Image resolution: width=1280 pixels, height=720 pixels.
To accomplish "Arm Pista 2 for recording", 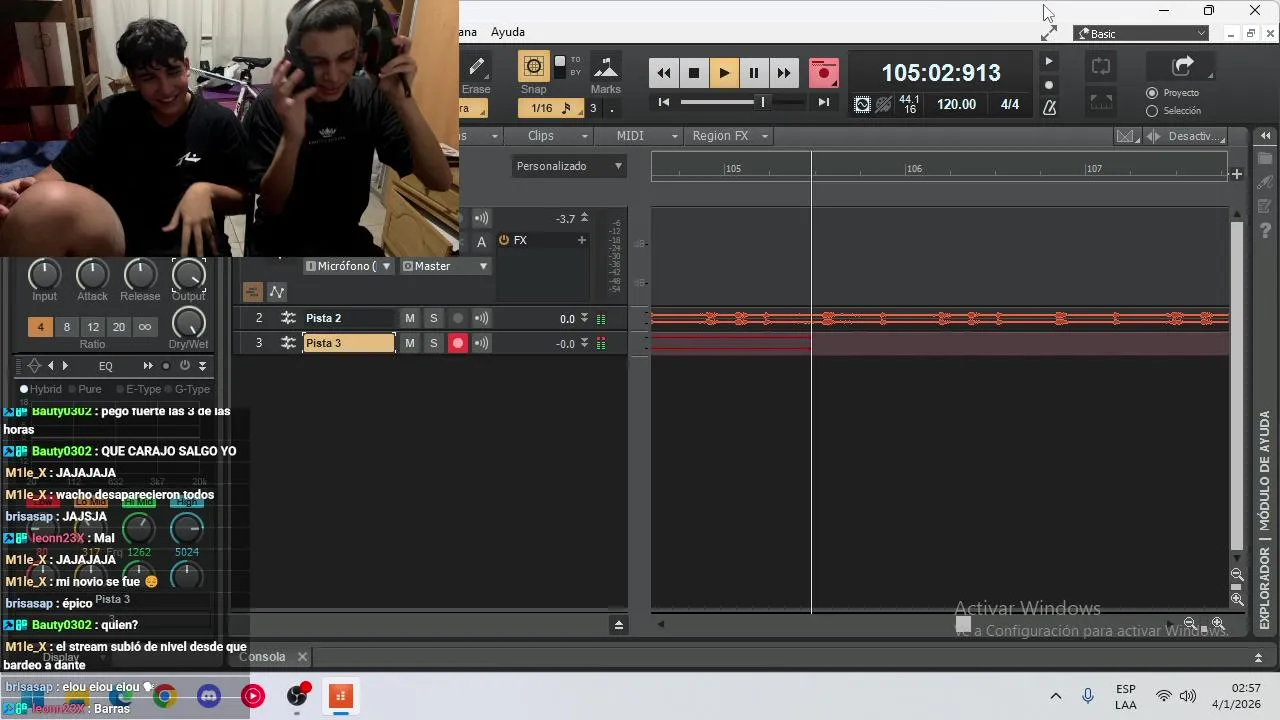I will 458,318.
